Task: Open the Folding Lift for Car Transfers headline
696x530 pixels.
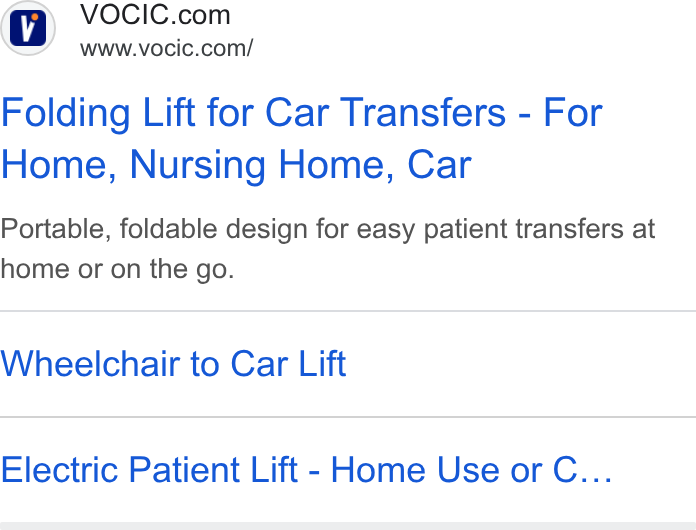Action: [x=302, y=138]
